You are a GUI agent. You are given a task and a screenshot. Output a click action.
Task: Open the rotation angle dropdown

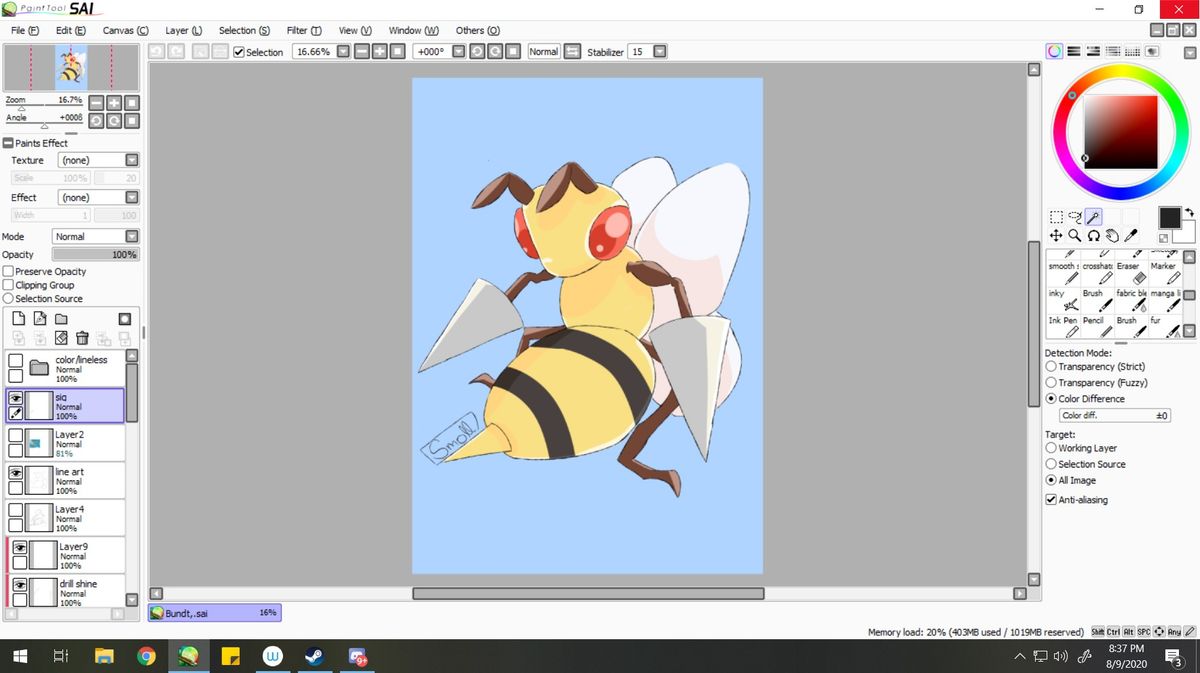(x=457, y=51)
